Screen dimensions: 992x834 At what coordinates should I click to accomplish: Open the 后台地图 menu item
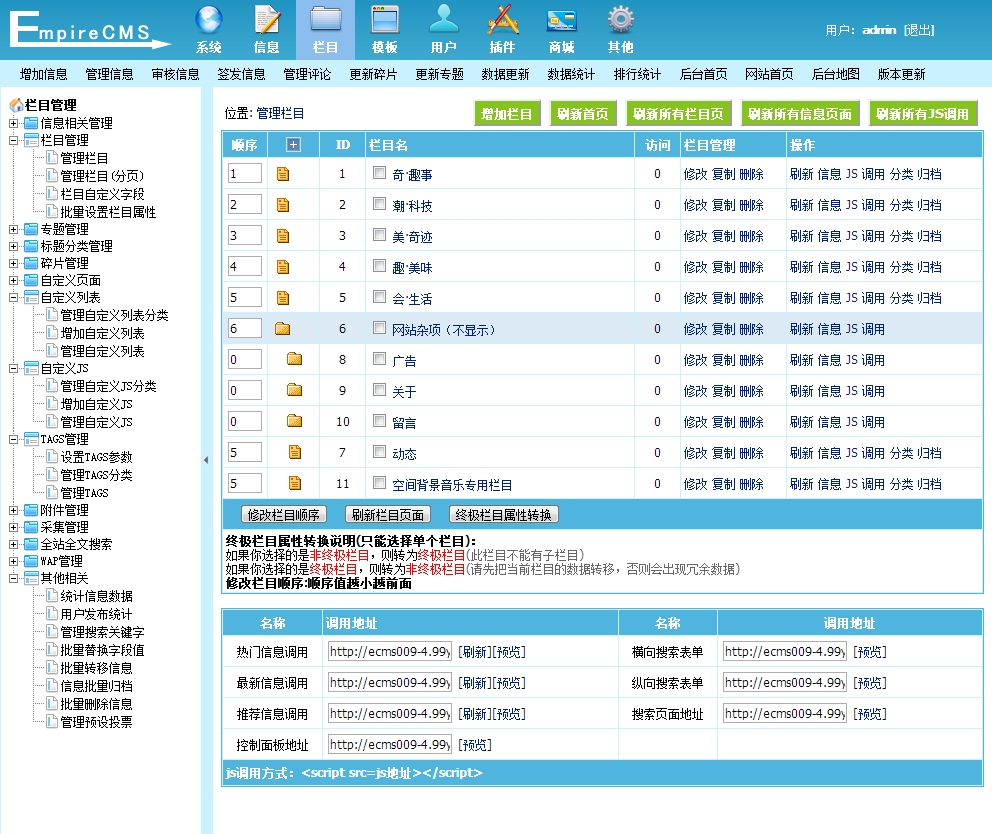tap(835, 74)
